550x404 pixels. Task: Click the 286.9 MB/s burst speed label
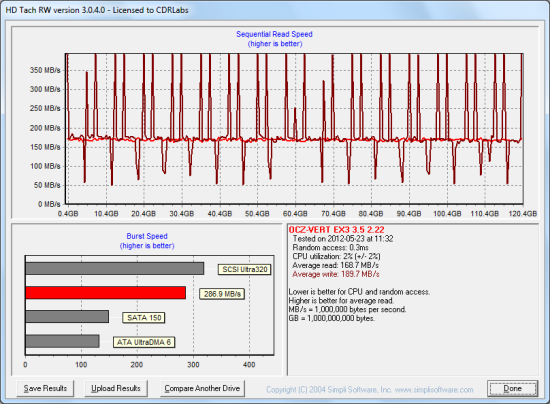click(222, 294)
